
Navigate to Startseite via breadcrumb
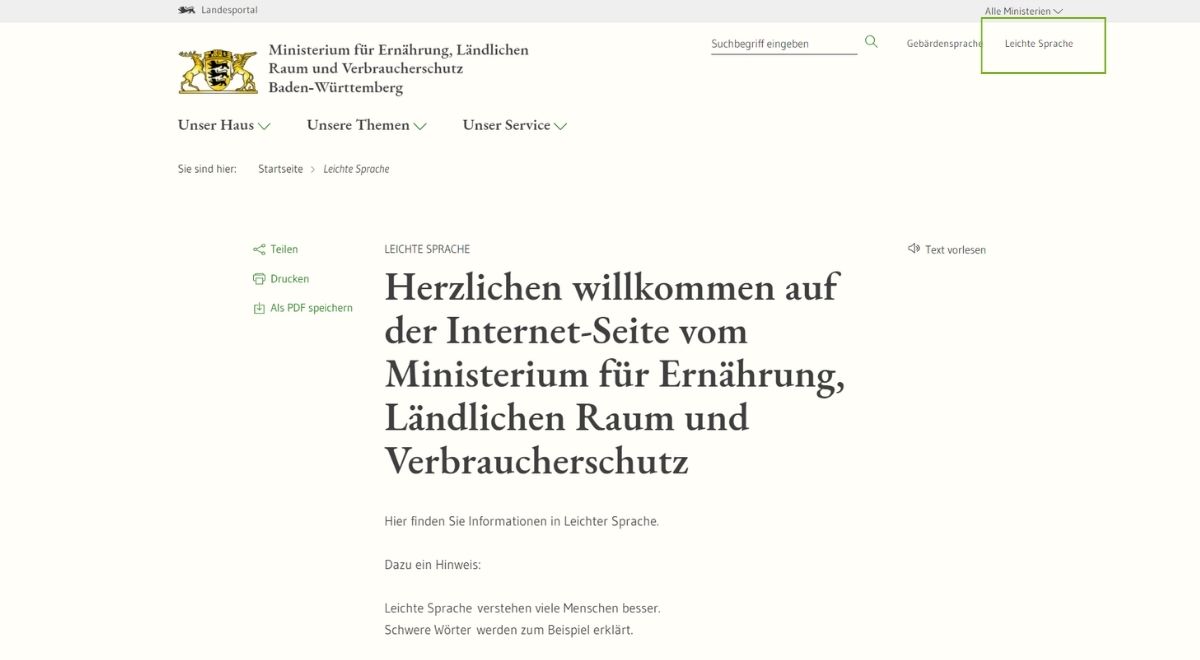pos(279,168)
